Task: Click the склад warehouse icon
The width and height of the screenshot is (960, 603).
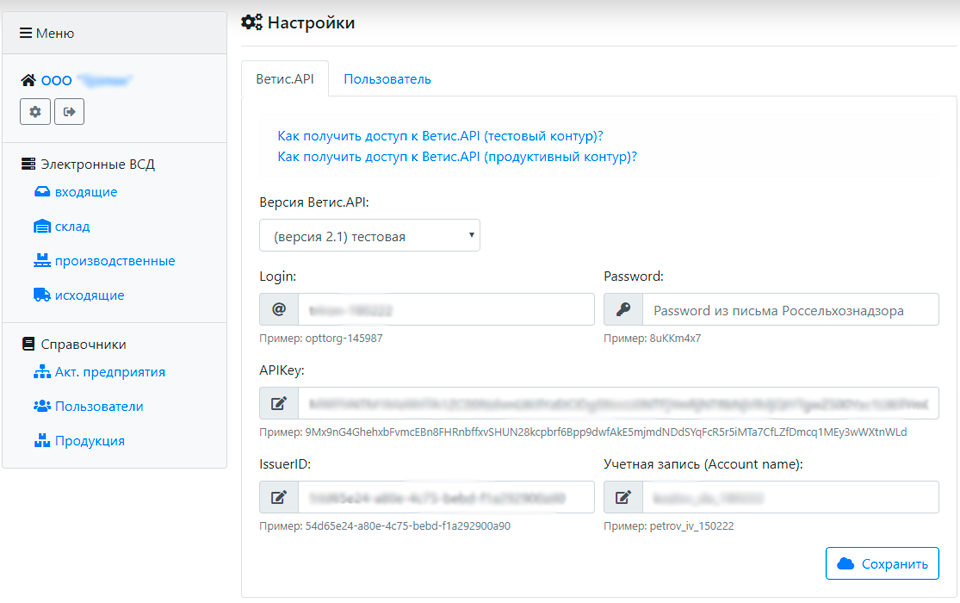Action: [42, 227]
